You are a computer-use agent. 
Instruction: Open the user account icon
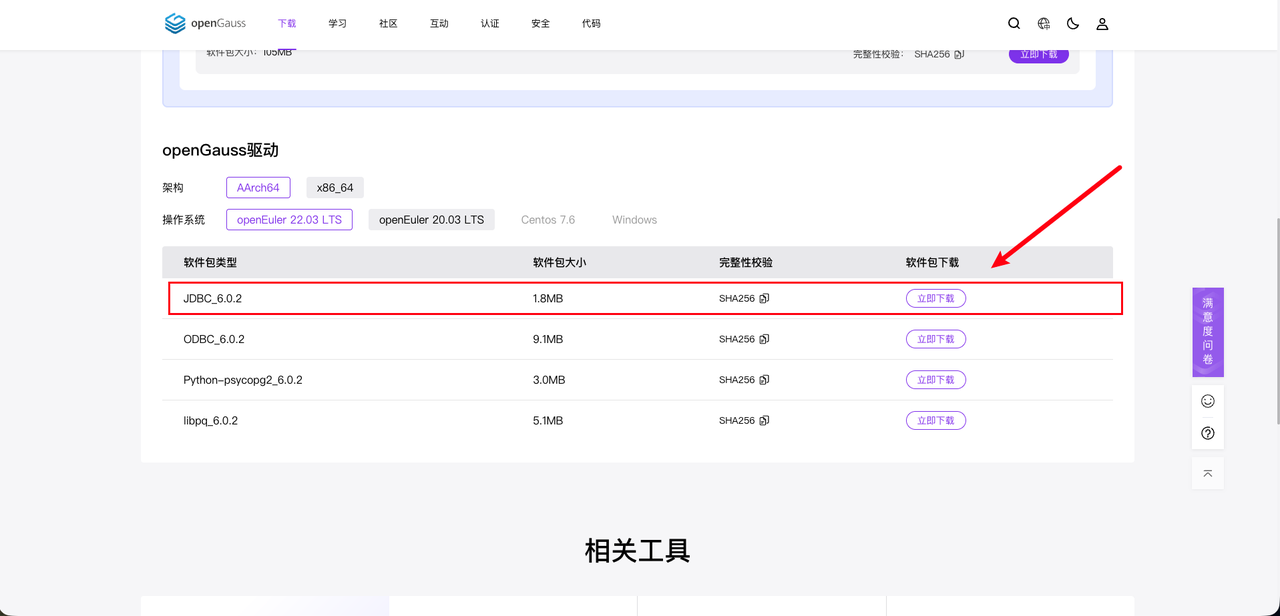(1101, 23)
